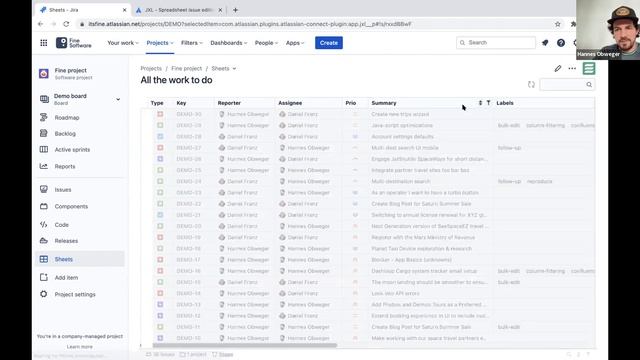Open Releases in the sidebar
The image size is (640, 360).
click(66, 241)
